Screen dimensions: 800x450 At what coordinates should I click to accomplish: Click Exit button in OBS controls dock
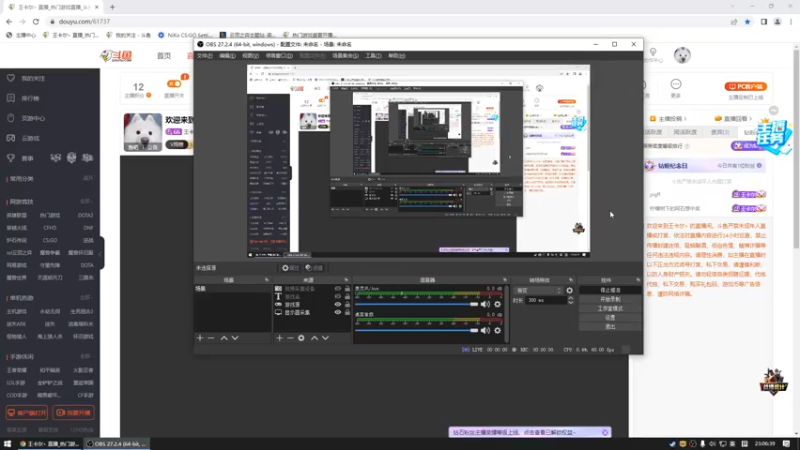(610, 327)
